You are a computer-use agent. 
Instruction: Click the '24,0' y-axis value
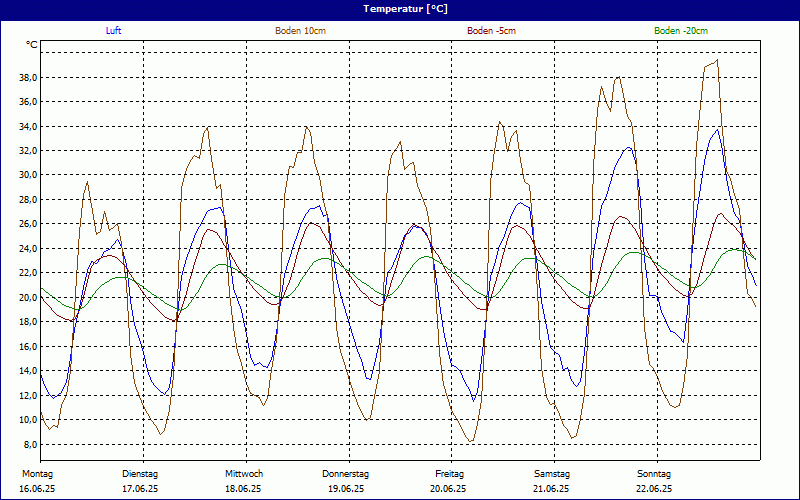29,248
